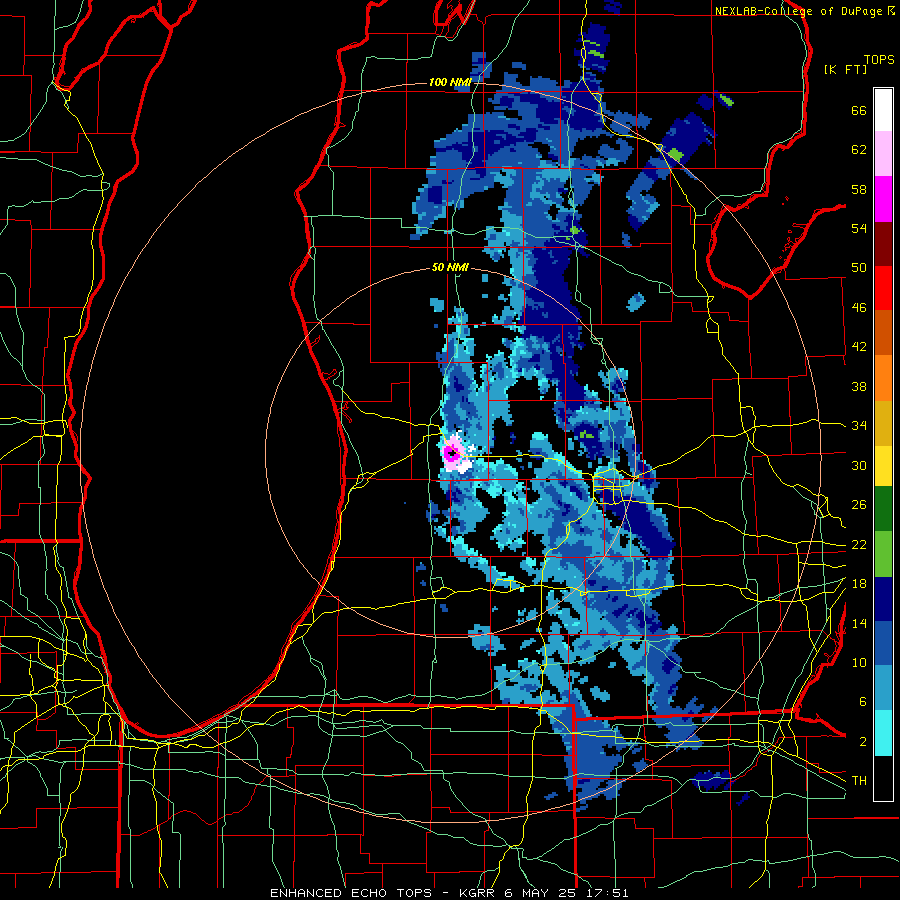The image size is (900, 900).
Task: Click the "TH" legend label
Action: click(859, 780)
